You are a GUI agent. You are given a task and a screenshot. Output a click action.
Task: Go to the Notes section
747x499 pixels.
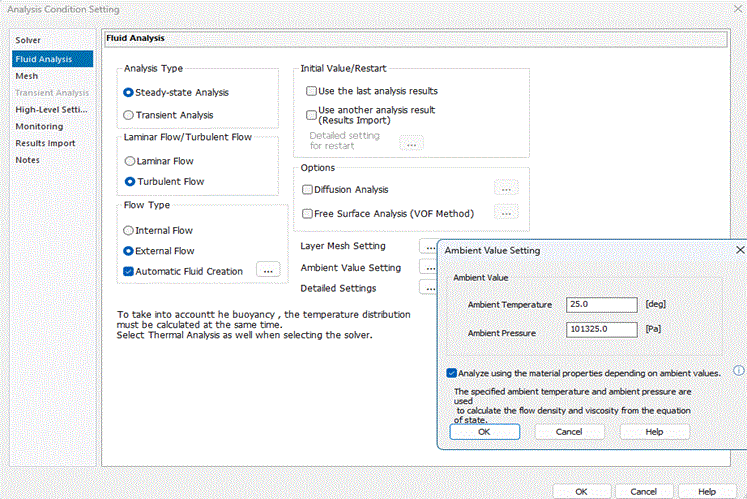point(28,160)
